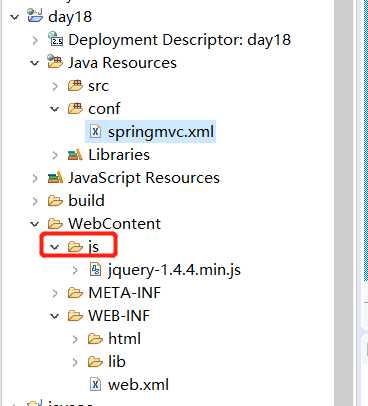Click the Deployment Descriptor icon
Image resolution: width=368 pixels, height=406 pixels.
[x=56, y=39]
